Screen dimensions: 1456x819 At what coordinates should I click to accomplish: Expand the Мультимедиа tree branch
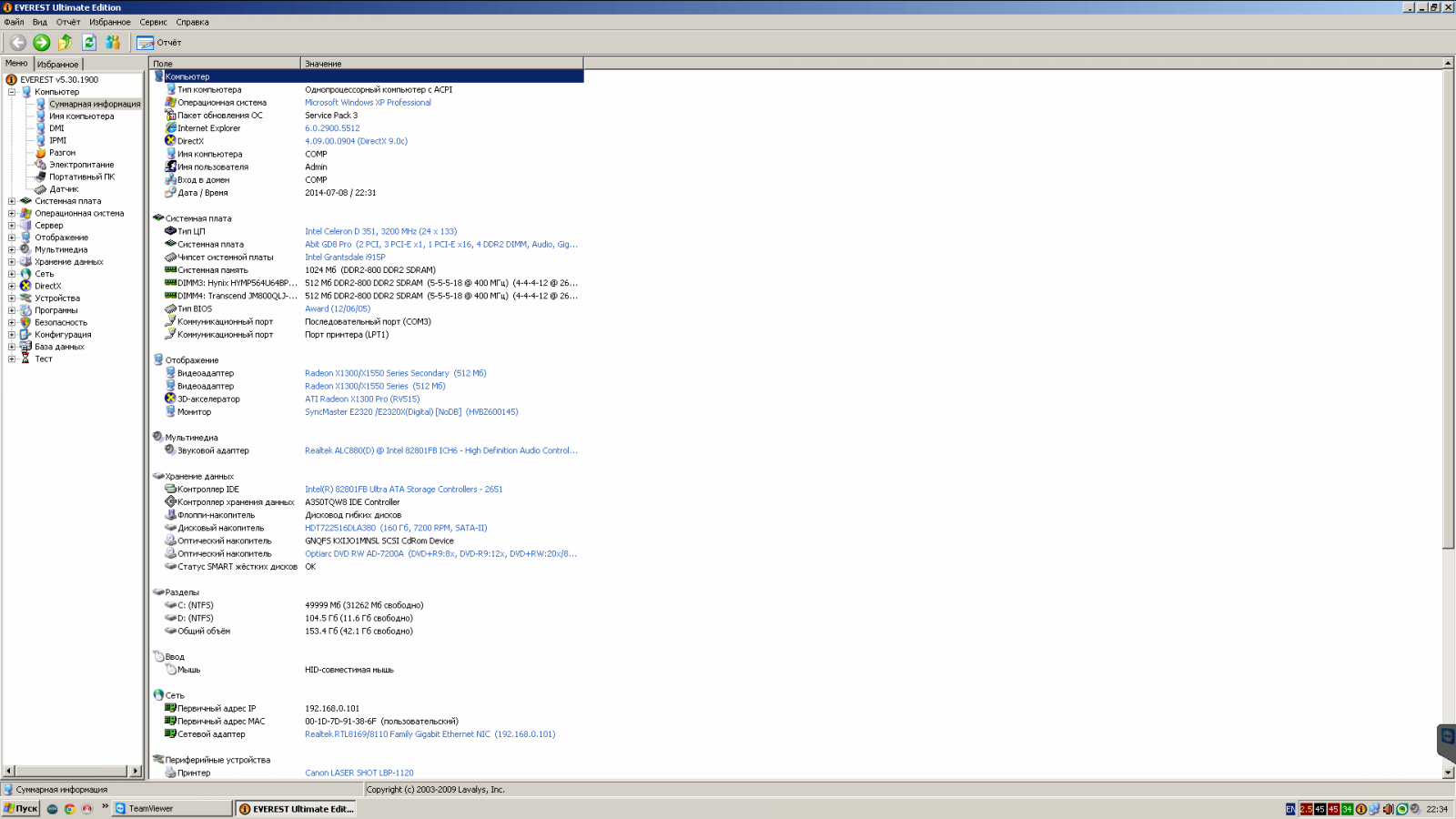12,249
